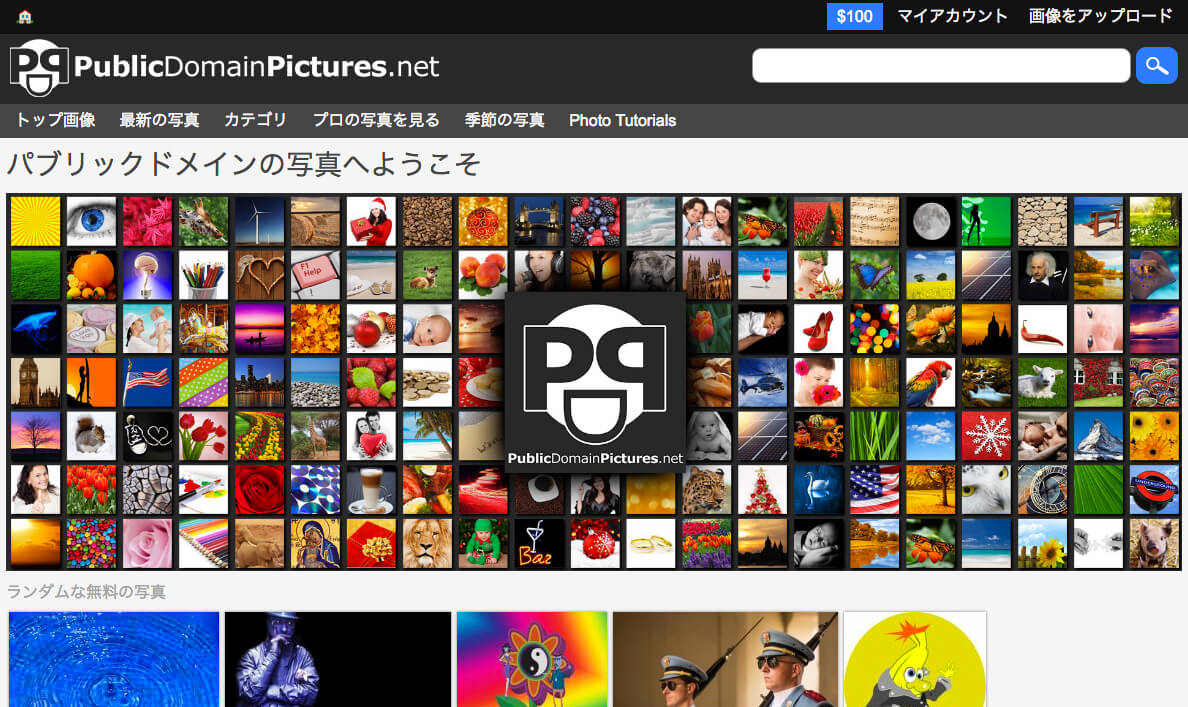
Task: Open the Matterhorn mountain thumbnail
Action: coord(1099,436)
